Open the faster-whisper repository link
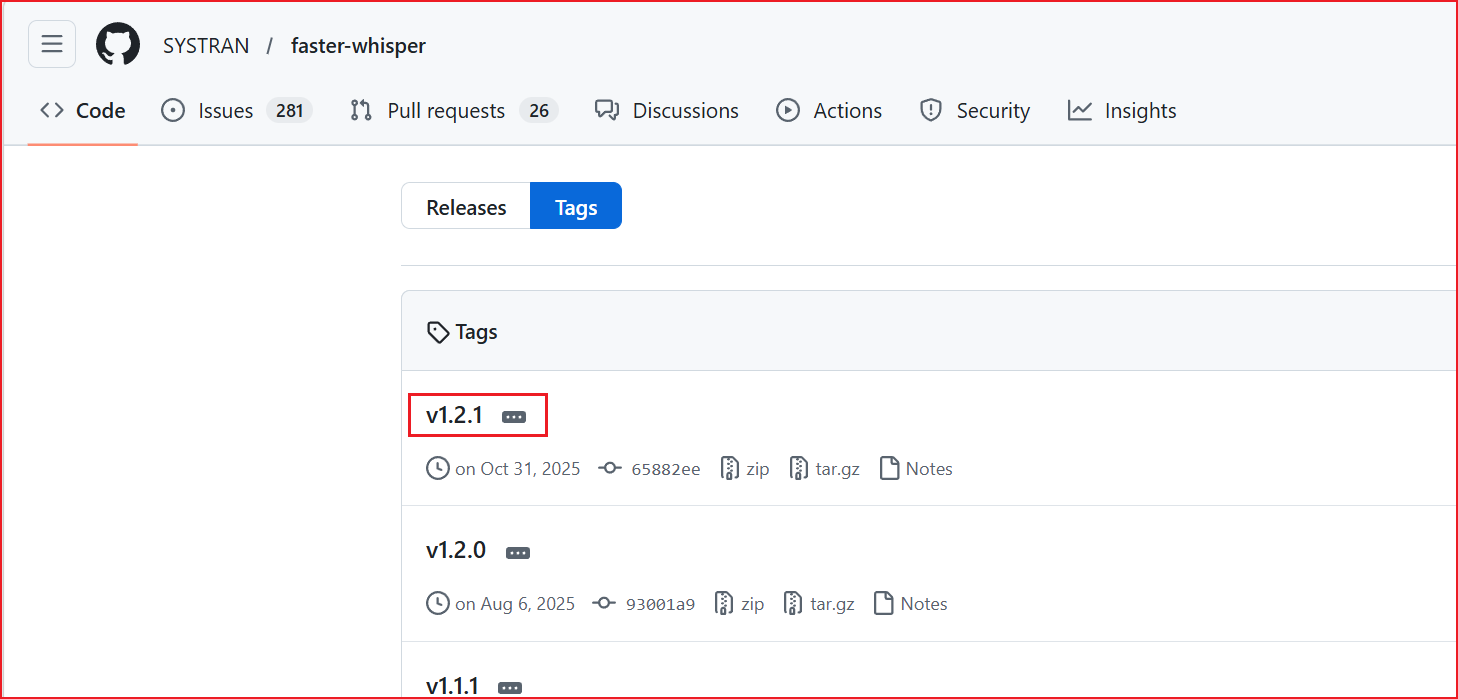 point(358,46)
